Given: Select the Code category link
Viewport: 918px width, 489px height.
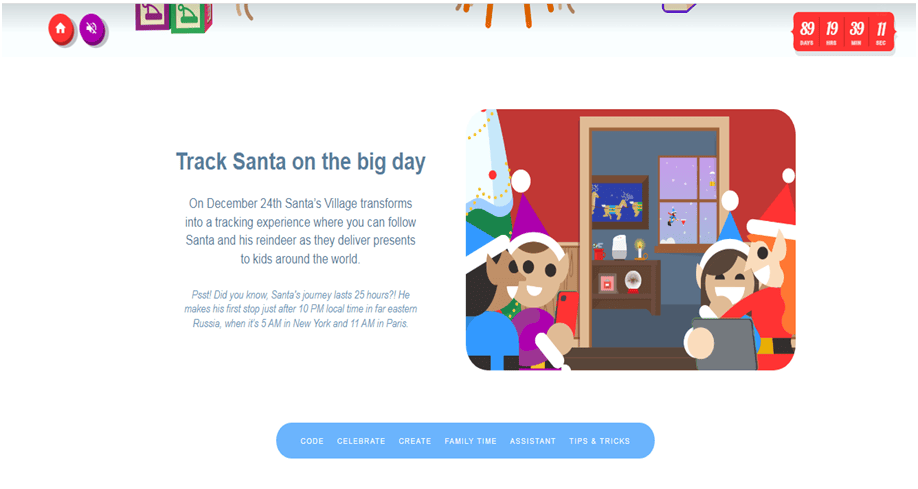Looking at the screenshot, I should point(312,441).
